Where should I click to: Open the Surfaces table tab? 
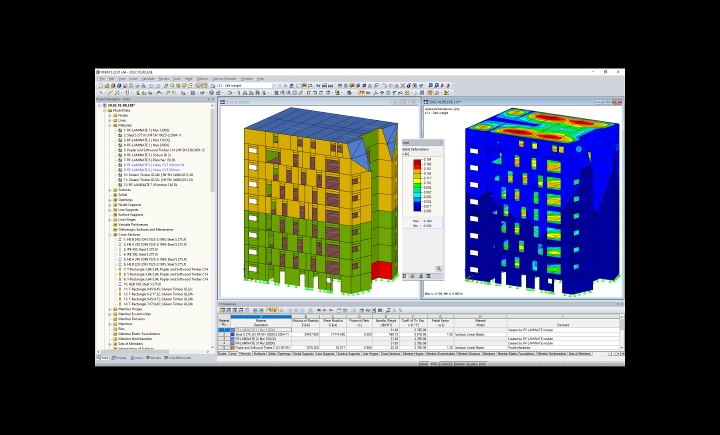click(259, 354)
